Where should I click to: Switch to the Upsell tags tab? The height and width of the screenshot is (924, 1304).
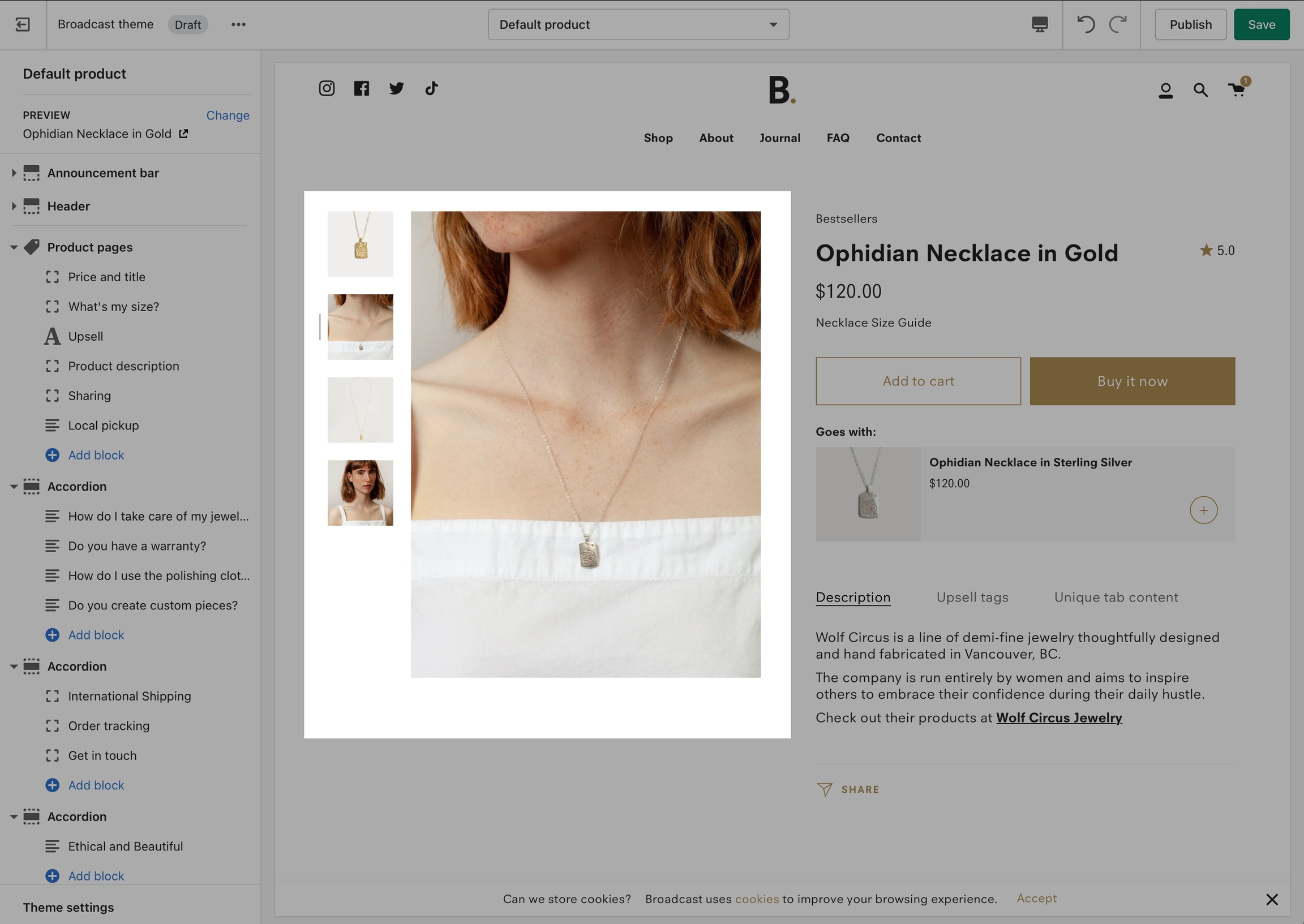click(x=972, y=598)
